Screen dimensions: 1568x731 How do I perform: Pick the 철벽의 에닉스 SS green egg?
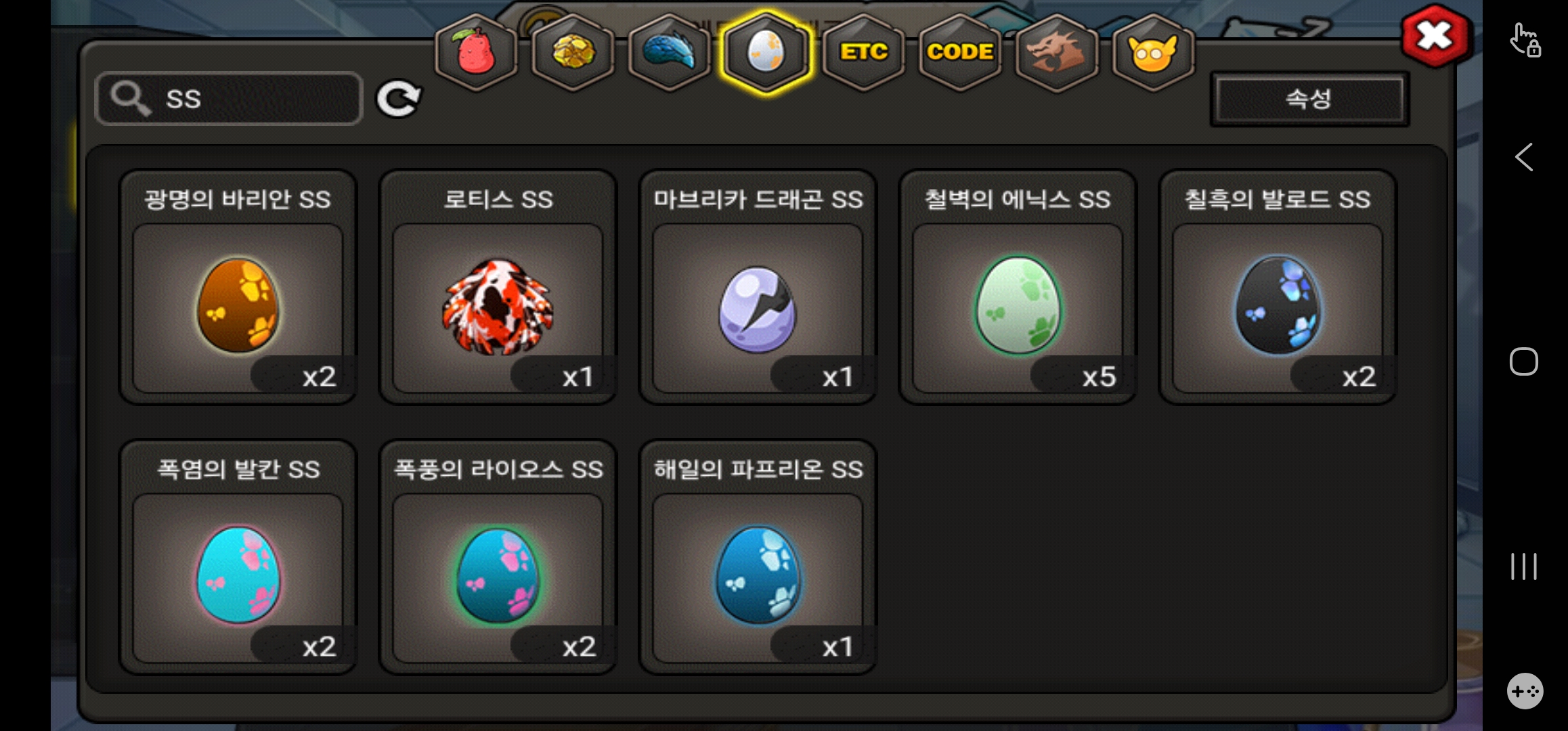(x=1018, y=287)
